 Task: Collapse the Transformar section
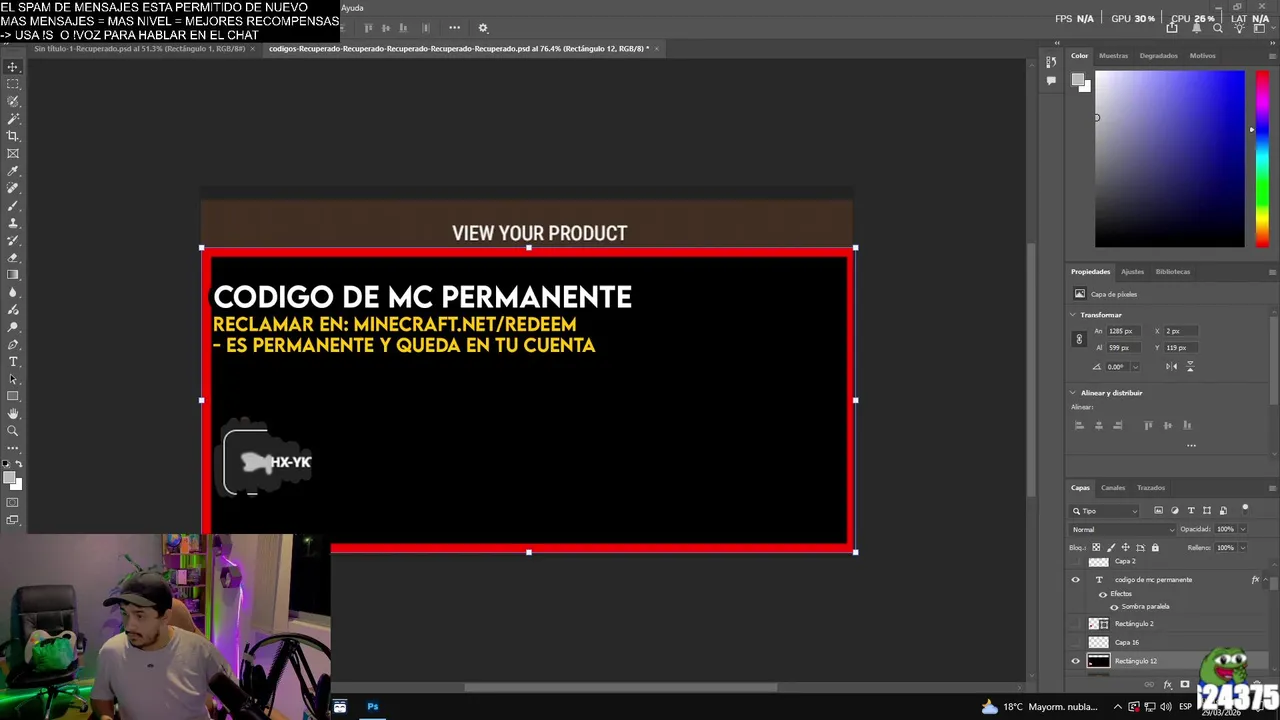click(x=1073, y=315)
